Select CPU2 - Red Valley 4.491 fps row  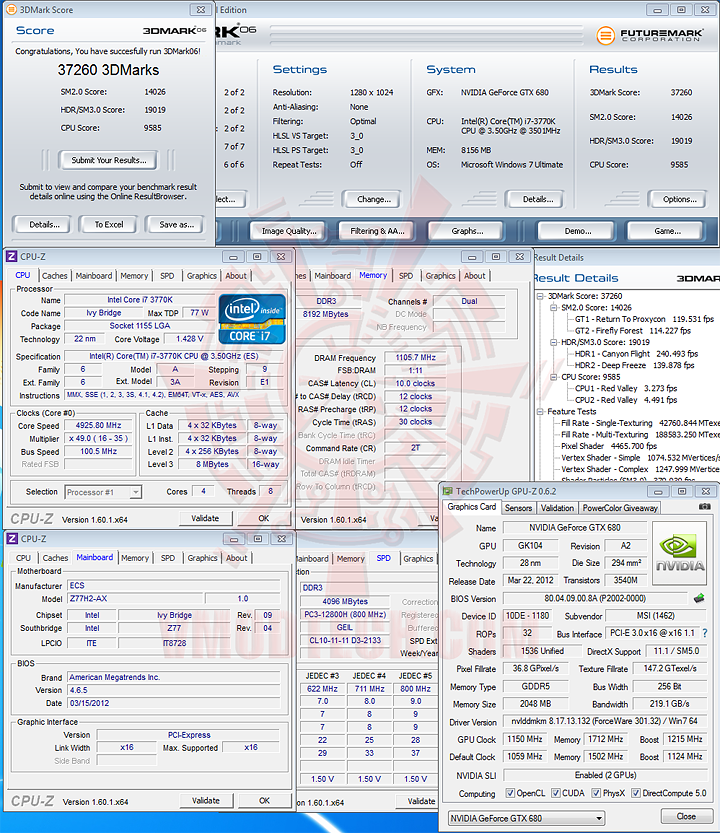(x=626, y=400)
